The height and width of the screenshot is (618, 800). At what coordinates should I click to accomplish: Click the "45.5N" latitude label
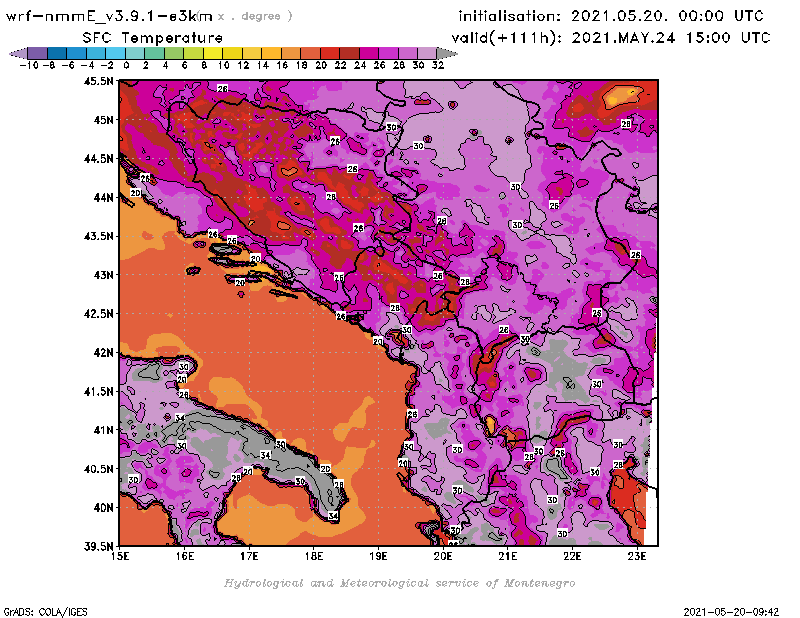pos(98,81)
